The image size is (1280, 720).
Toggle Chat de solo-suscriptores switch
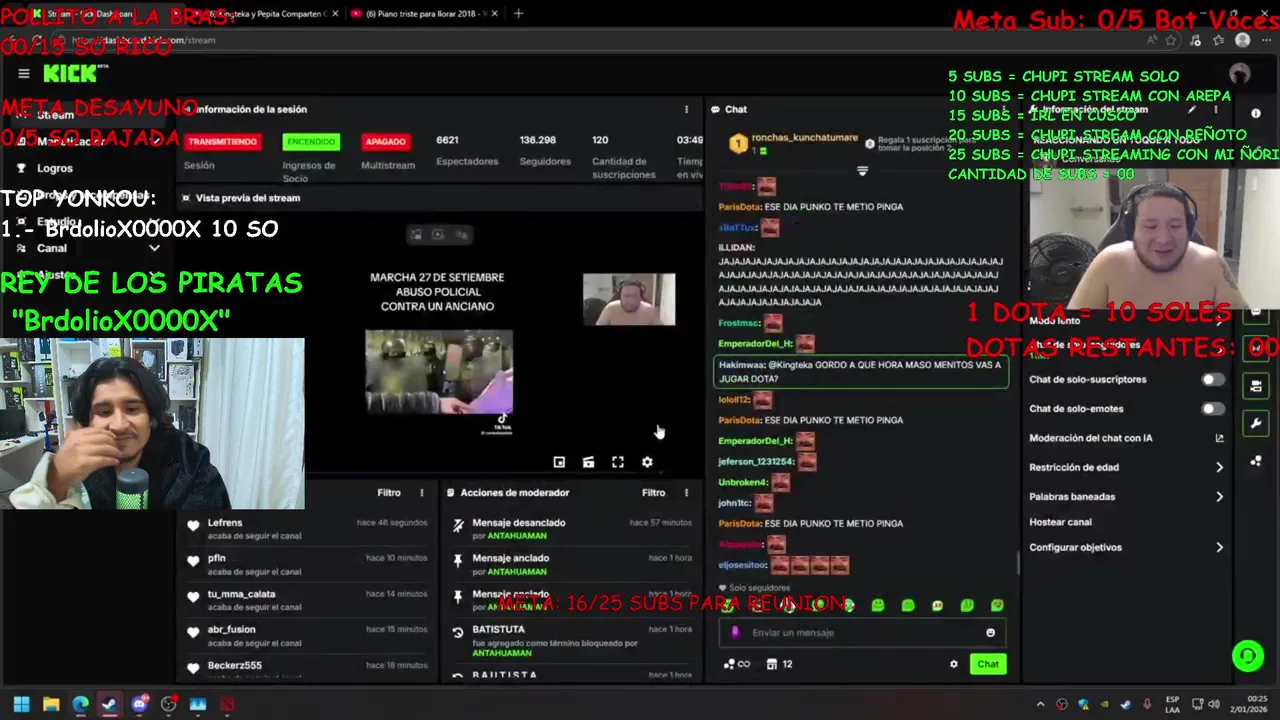coord(1212,380)
